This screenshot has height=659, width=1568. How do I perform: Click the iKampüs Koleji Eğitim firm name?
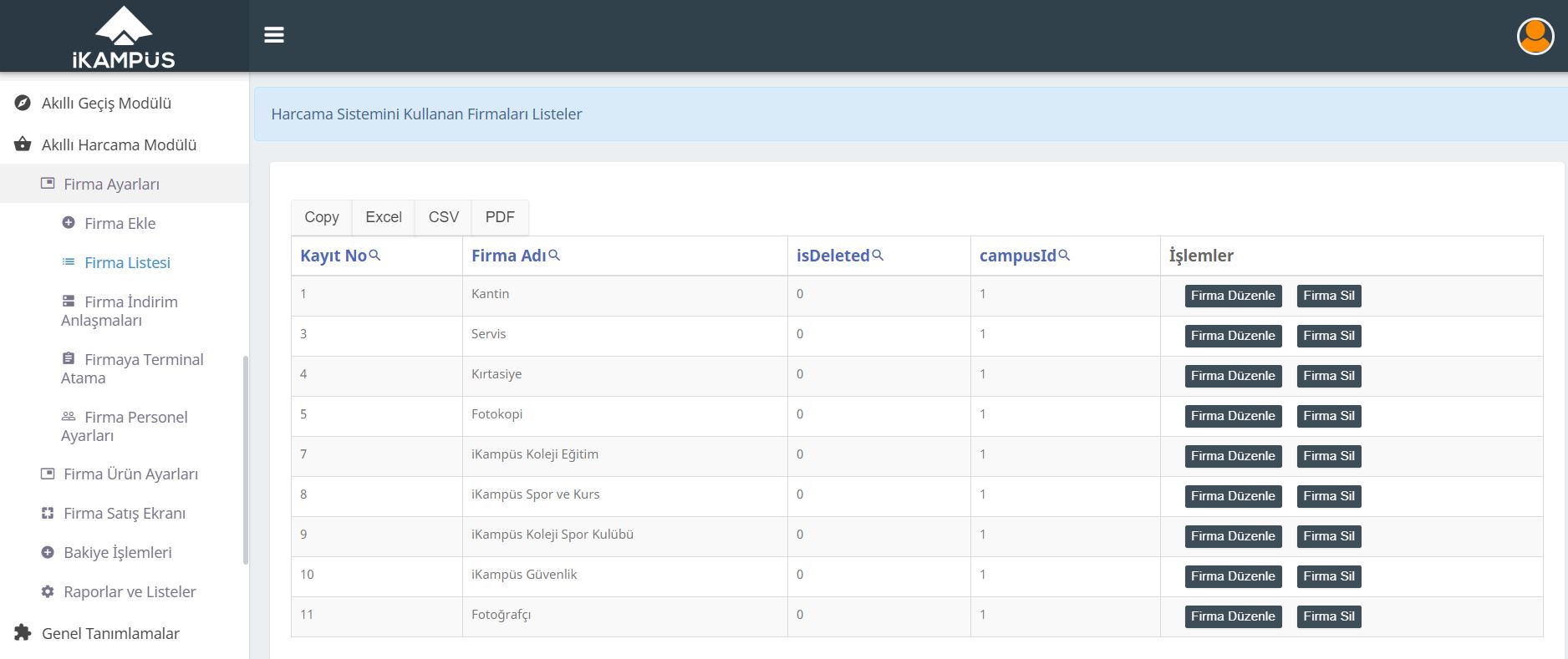[x=535, y=454]
